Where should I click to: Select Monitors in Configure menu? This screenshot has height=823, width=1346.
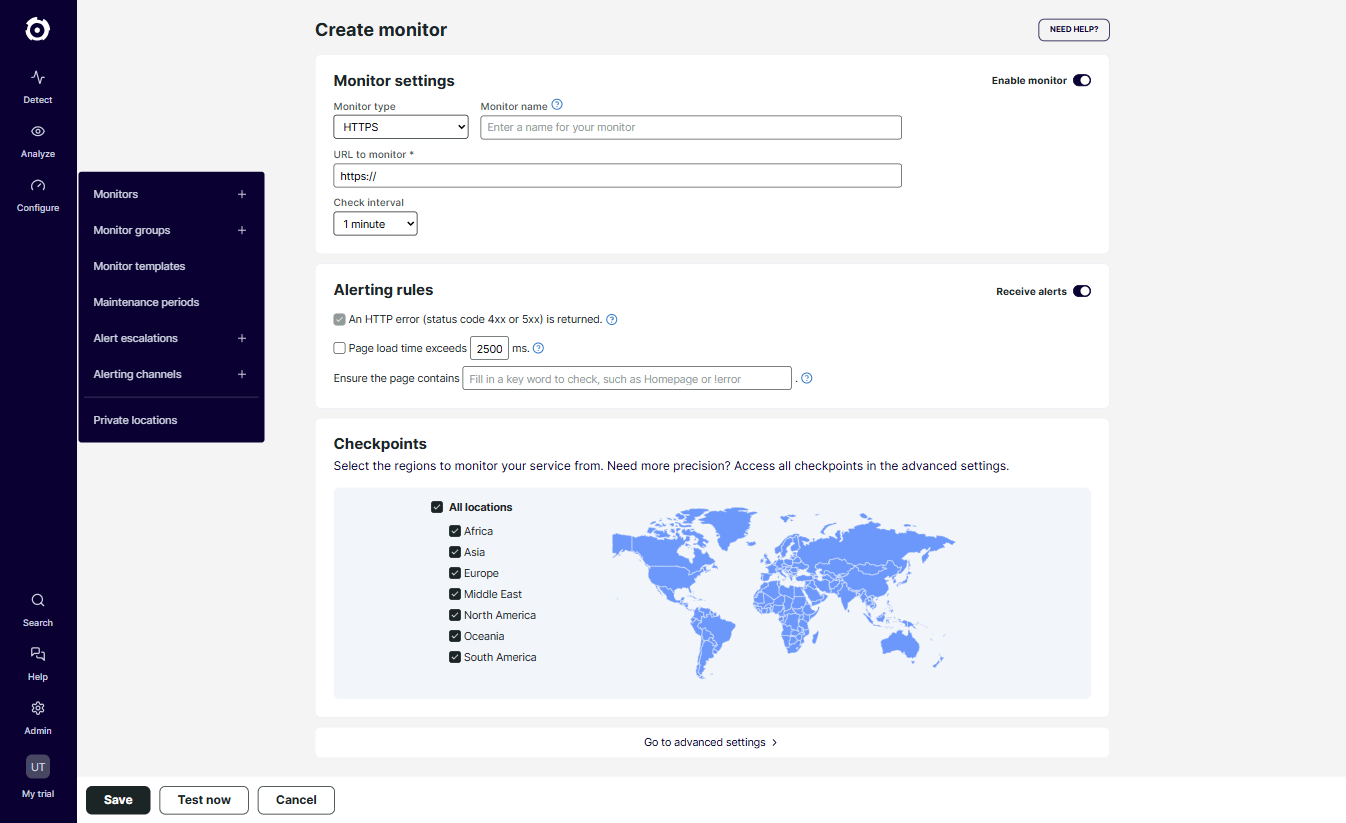pos(116,194)
